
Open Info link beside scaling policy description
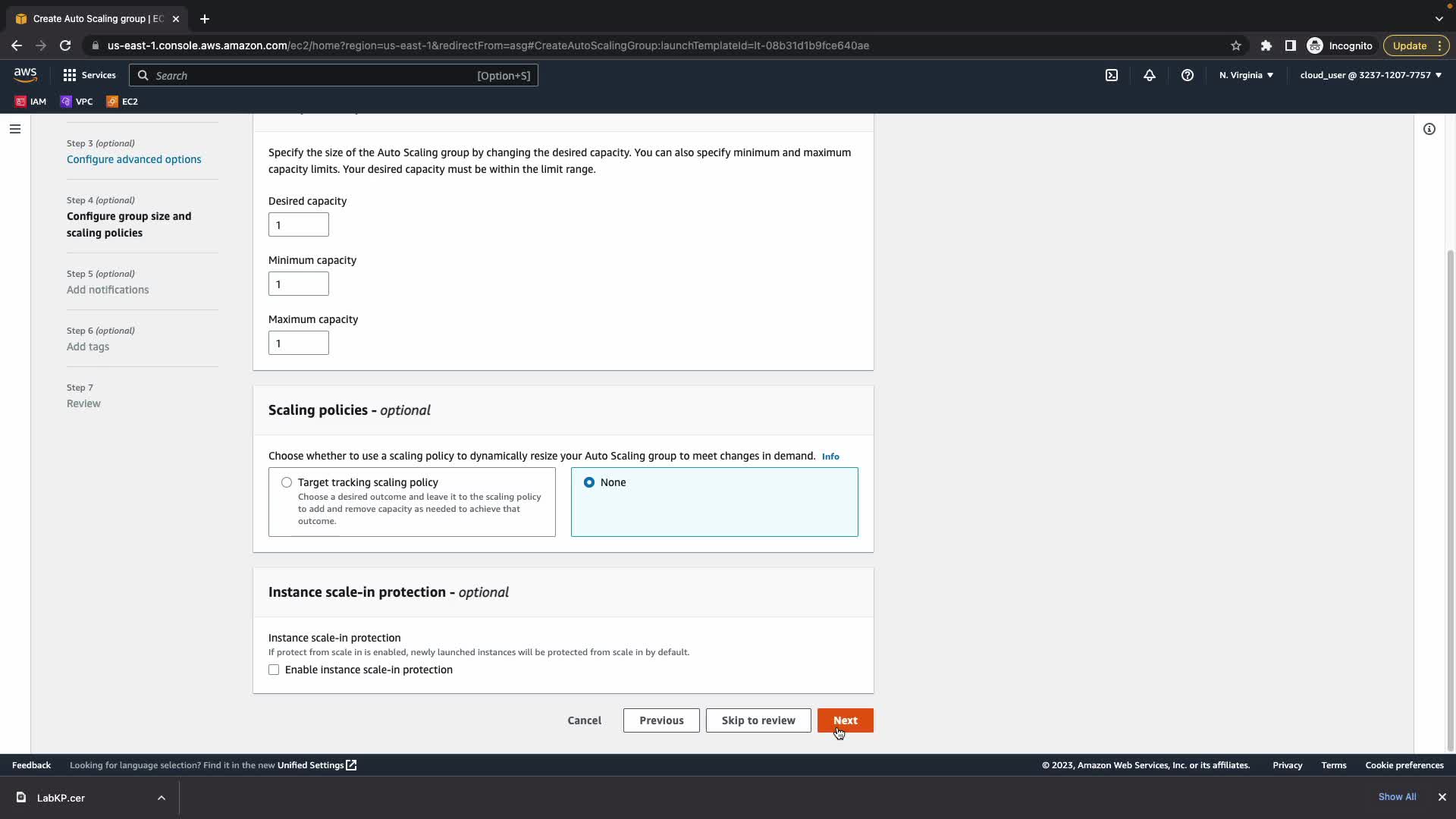pyautogui.click(x=830, y=457)
